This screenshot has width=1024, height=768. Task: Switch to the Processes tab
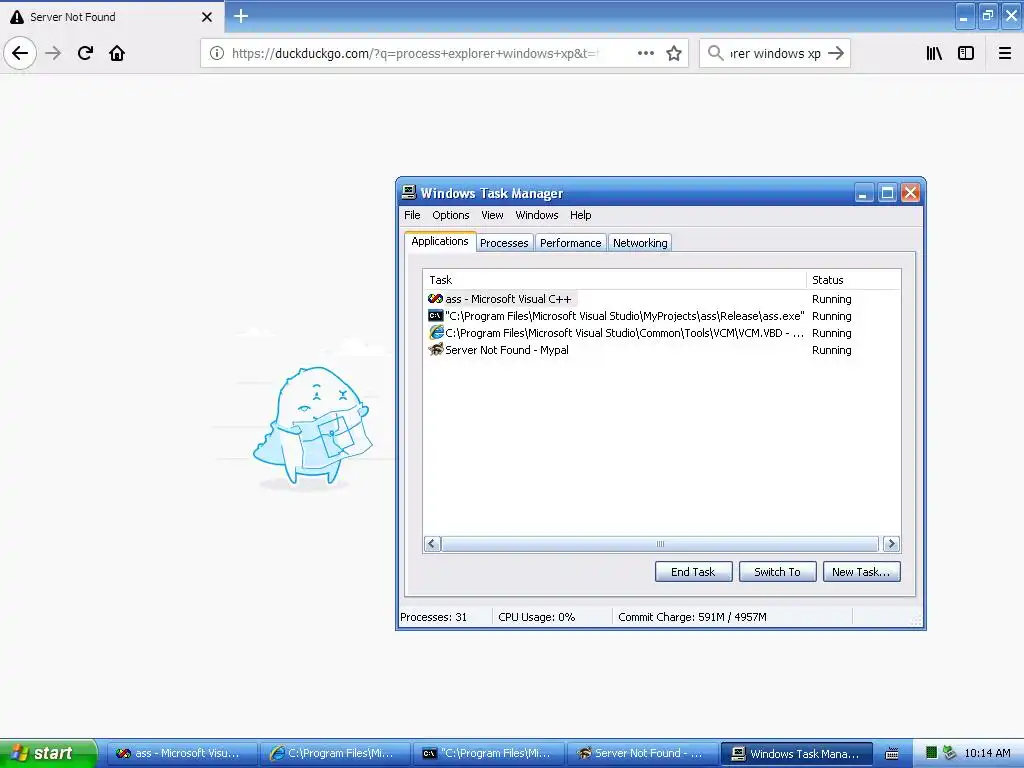click(504, 243)
